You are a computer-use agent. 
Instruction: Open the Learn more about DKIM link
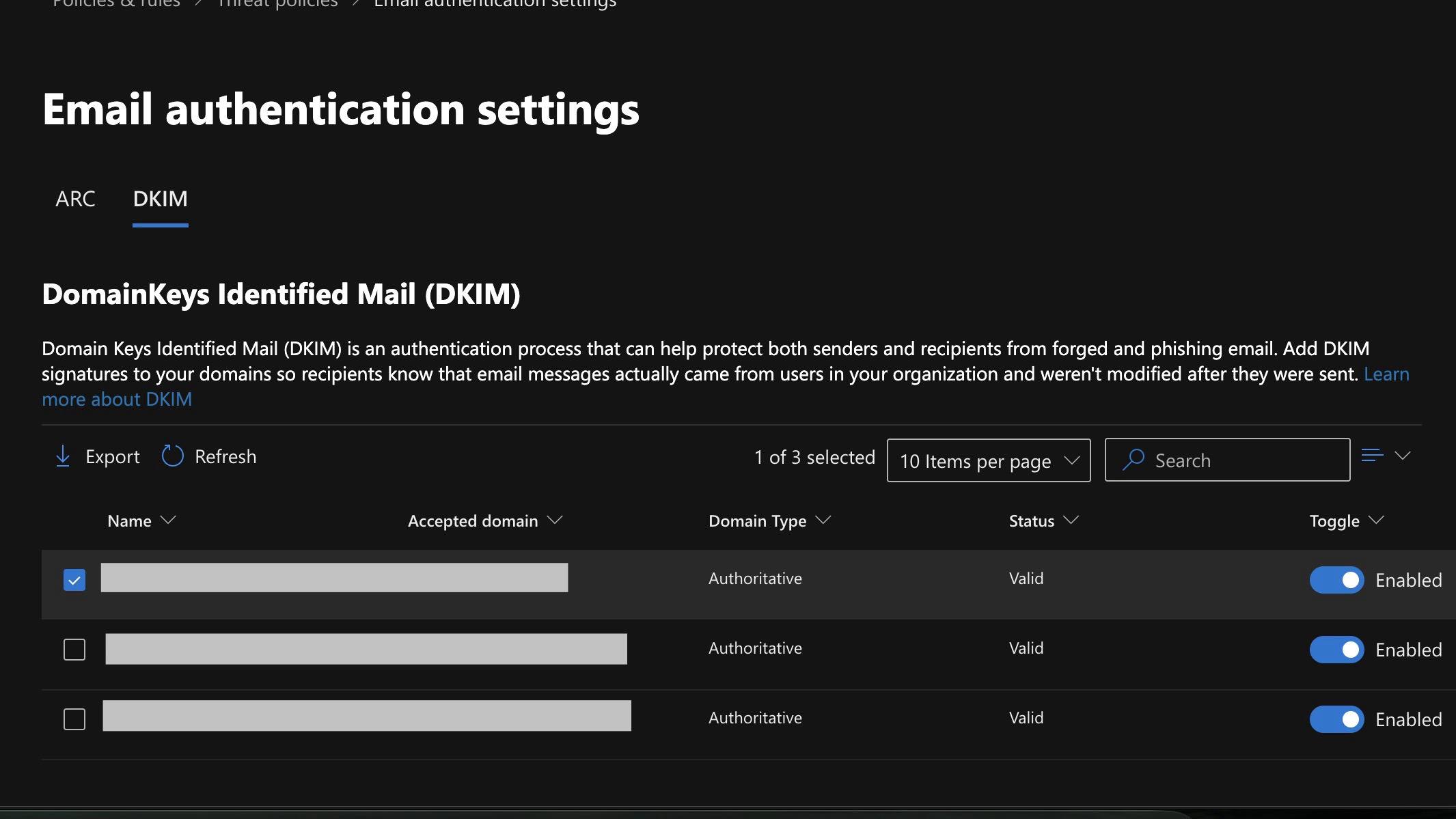[x=116, y=400]
